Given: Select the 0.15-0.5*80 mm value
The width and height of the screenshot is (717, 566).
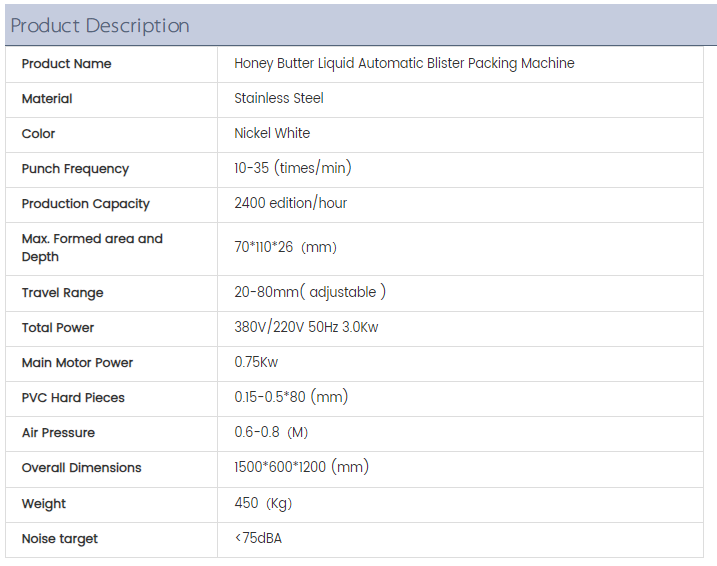Looking at the screenshot, I should tap(290, 397).
